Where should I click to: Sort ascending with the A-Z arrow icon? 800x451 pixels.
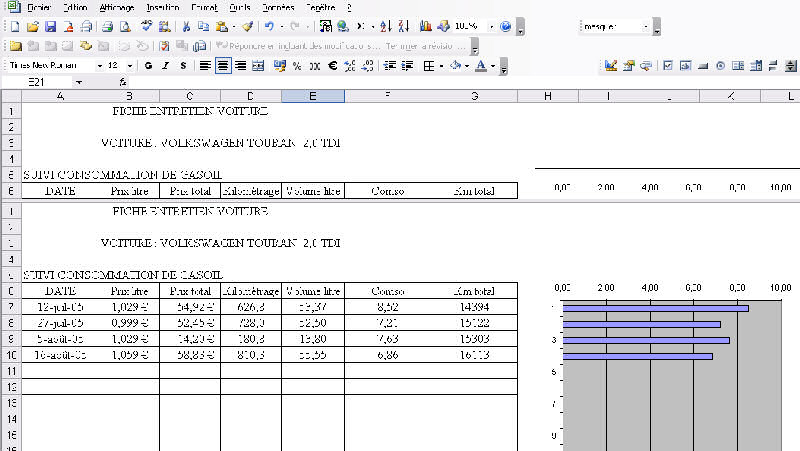[386, 26]
